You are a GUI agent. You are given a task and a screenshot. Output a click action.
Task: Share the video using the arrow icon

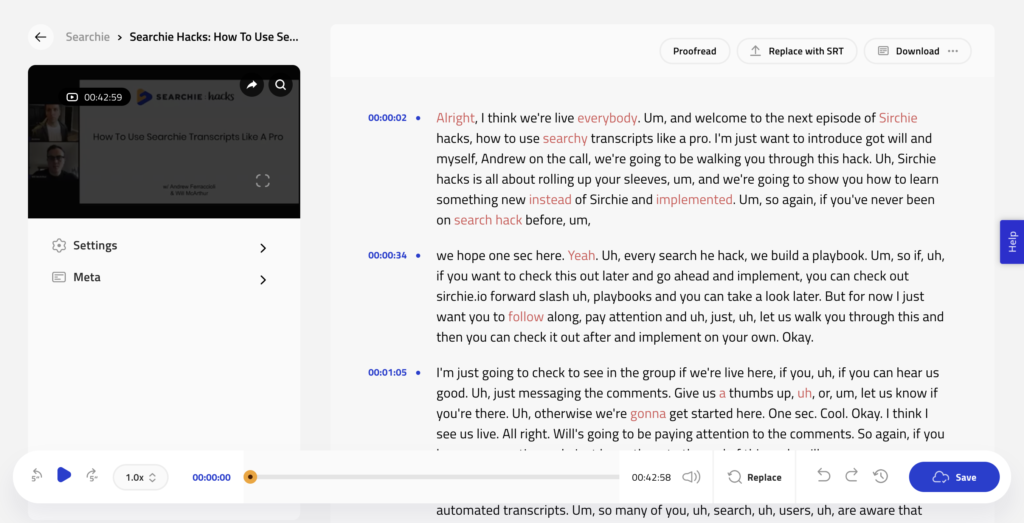click(251, 85)
